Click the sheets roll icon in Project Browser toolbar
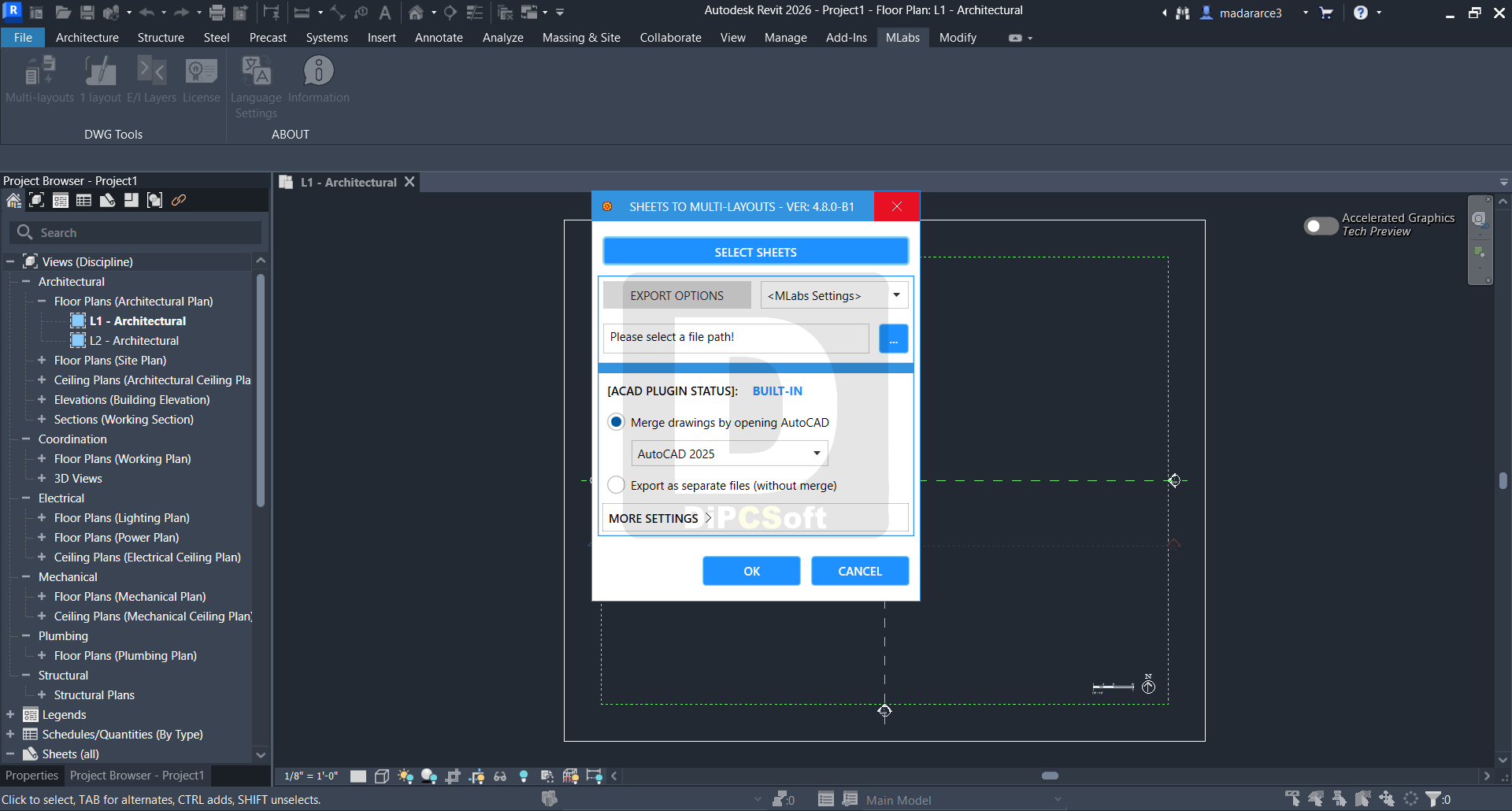Image resolution: width=1512 pixels, height=811 pixels. (108, 200)
